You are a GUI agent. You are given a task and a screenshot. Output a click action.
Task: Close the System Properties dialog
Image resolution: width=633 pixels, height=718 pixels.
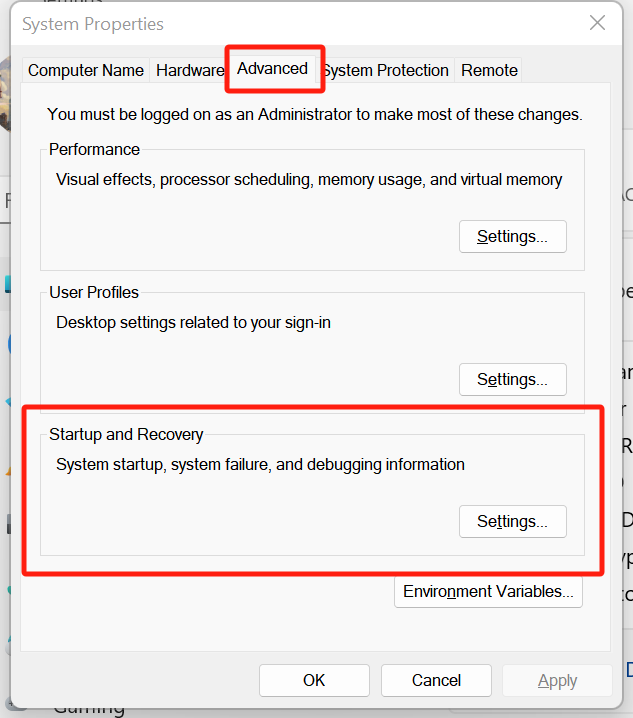tap(597, 23)
